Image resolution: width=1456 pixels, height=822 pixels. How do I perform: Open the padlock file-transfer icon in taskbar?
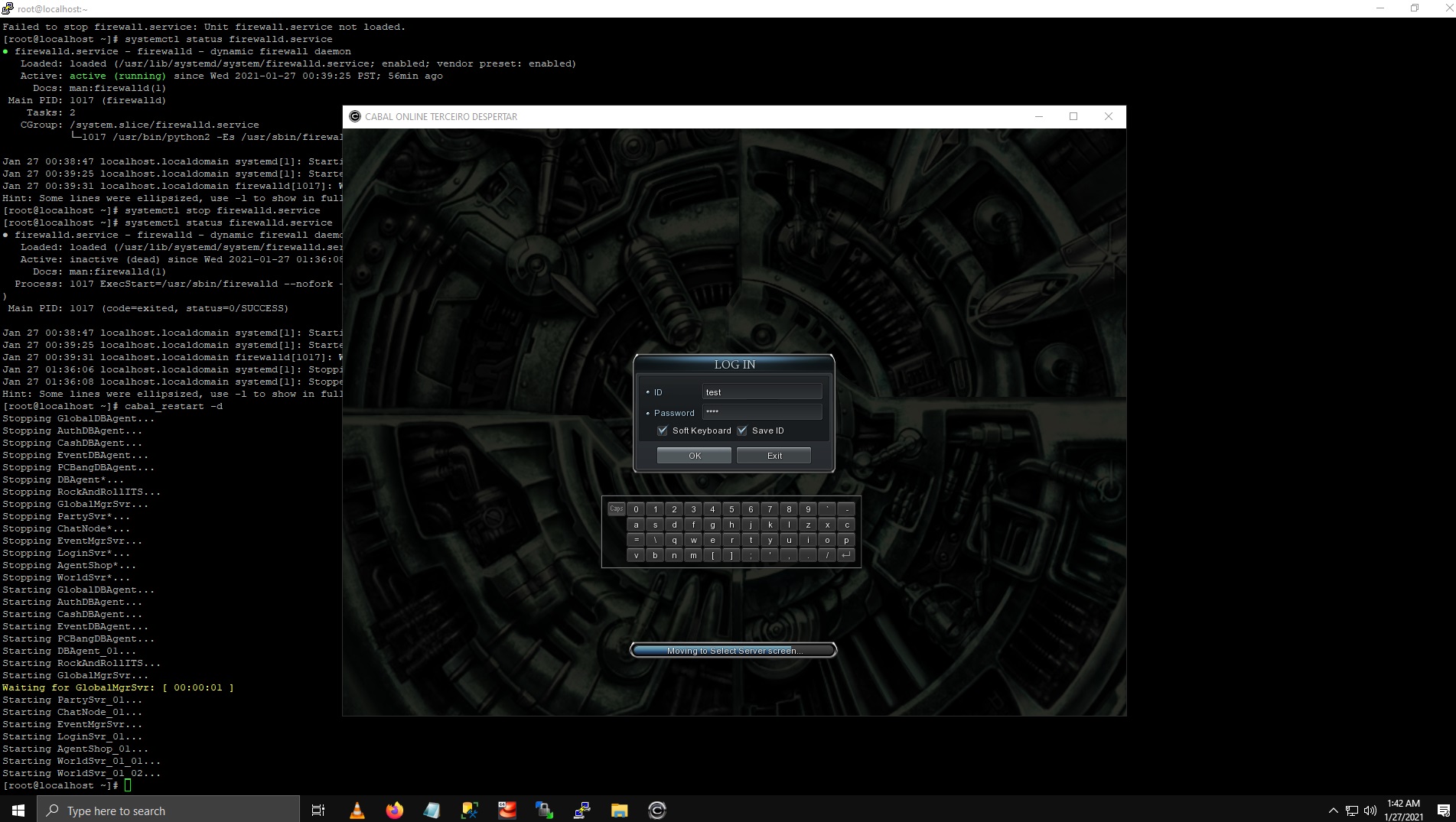(x=544, y=811)
